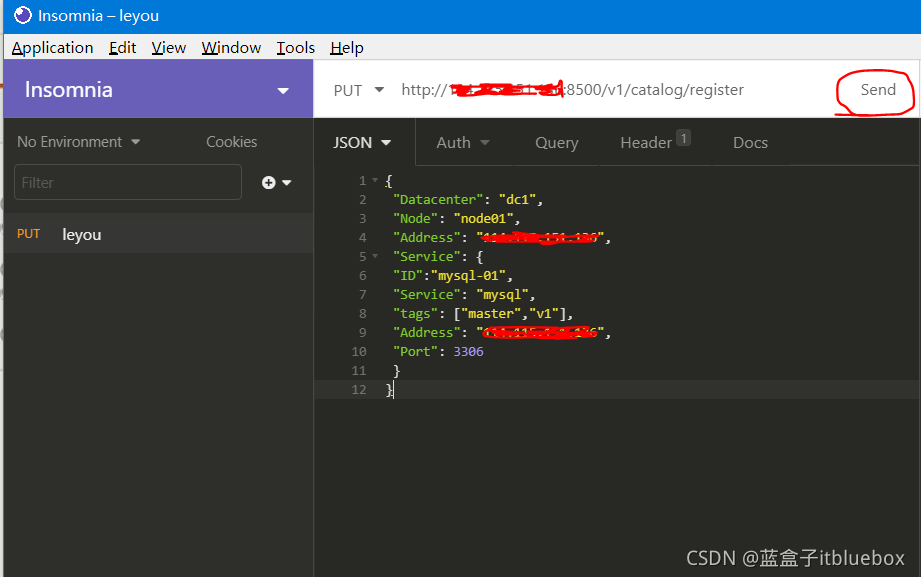Collapse the JSON root object on line 1
The image size is (921, 577).
pos(375,180)
